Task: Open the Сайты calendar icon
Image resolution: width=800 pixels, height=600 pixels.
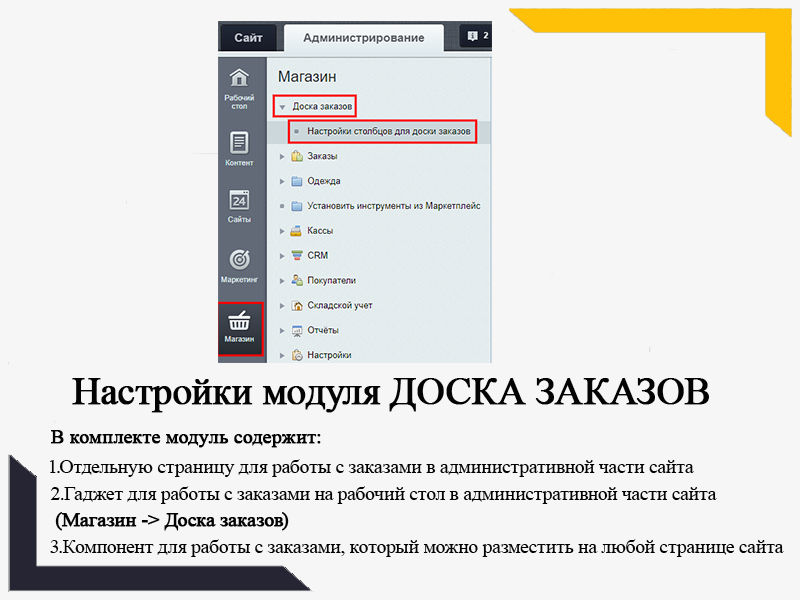Action: coord(239,200)
